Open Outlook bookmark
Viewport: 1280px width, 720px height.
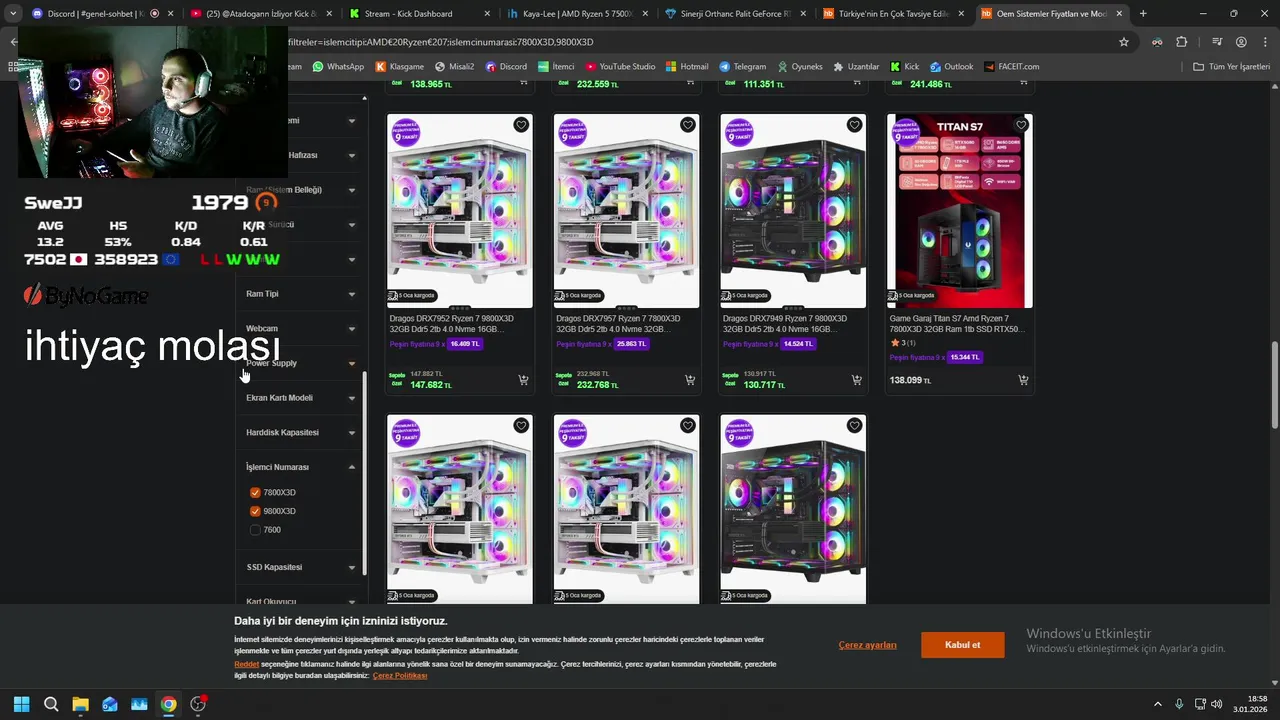(951, 67)
